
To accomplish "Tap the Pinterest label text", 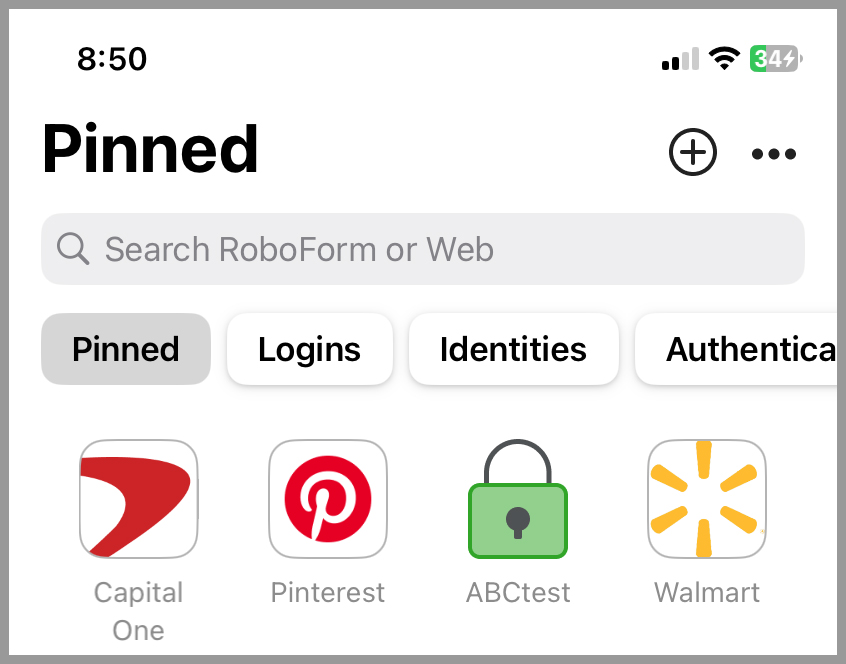I will pos(328,593).
